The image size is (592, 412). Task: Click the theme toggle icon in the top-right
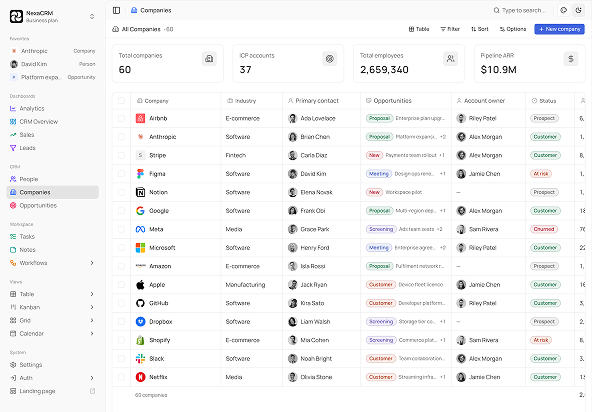coord(578,10)
